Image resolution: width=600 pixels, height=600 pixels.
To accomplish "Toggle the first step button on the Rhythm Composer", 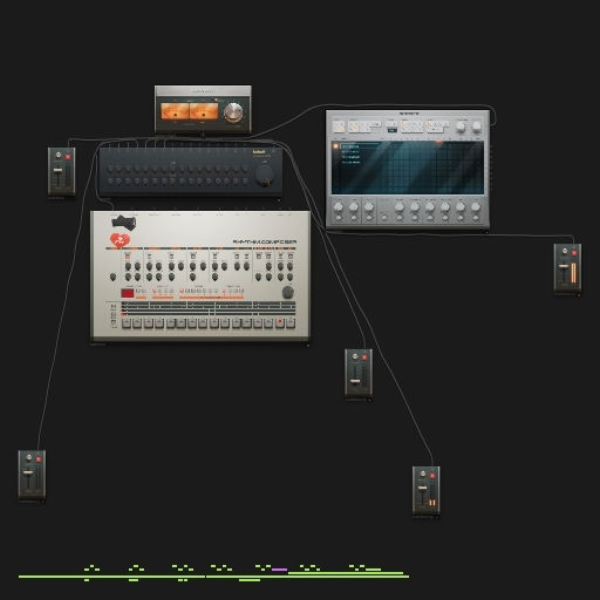I will pyautogui.click(x=126, y=323).
